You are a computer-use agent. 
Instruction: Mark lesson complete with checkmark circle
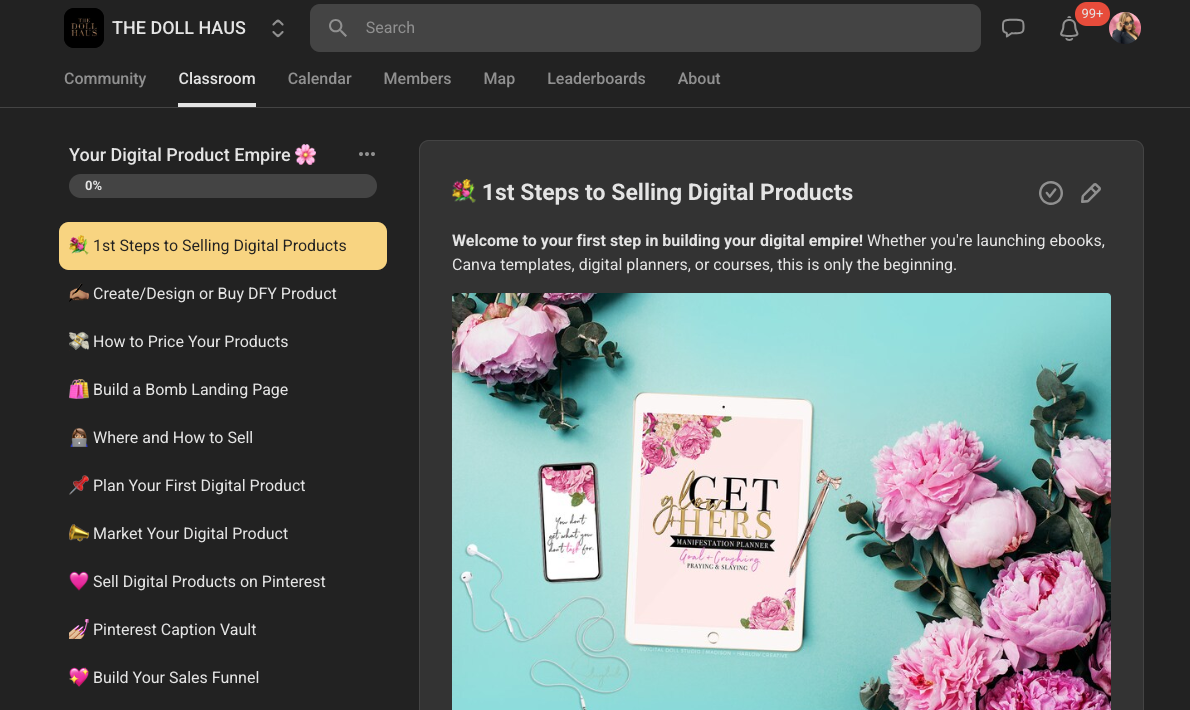coord(1050,193)
